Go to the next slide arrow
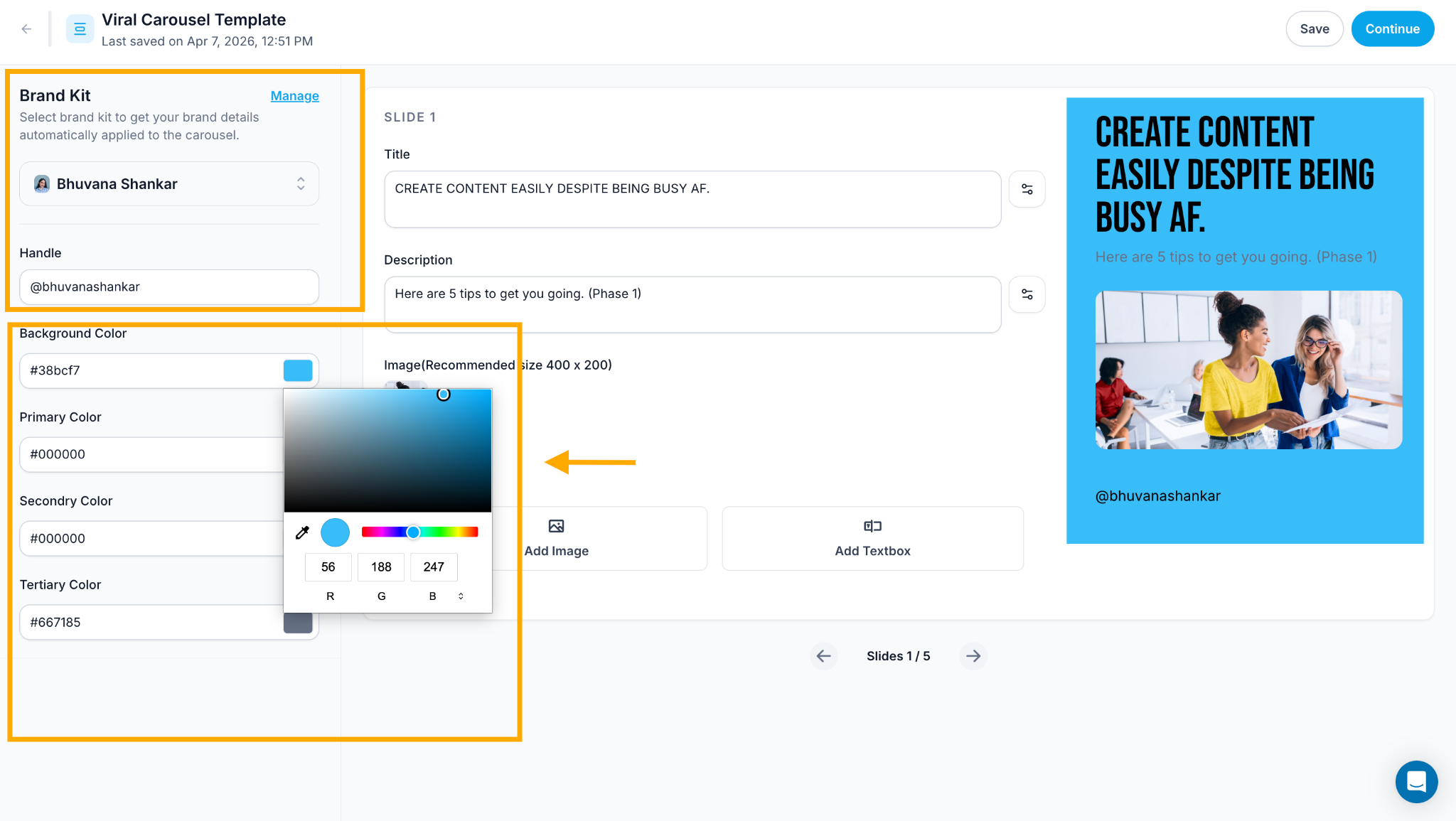The image size is (1456, 821). (973, 656)
